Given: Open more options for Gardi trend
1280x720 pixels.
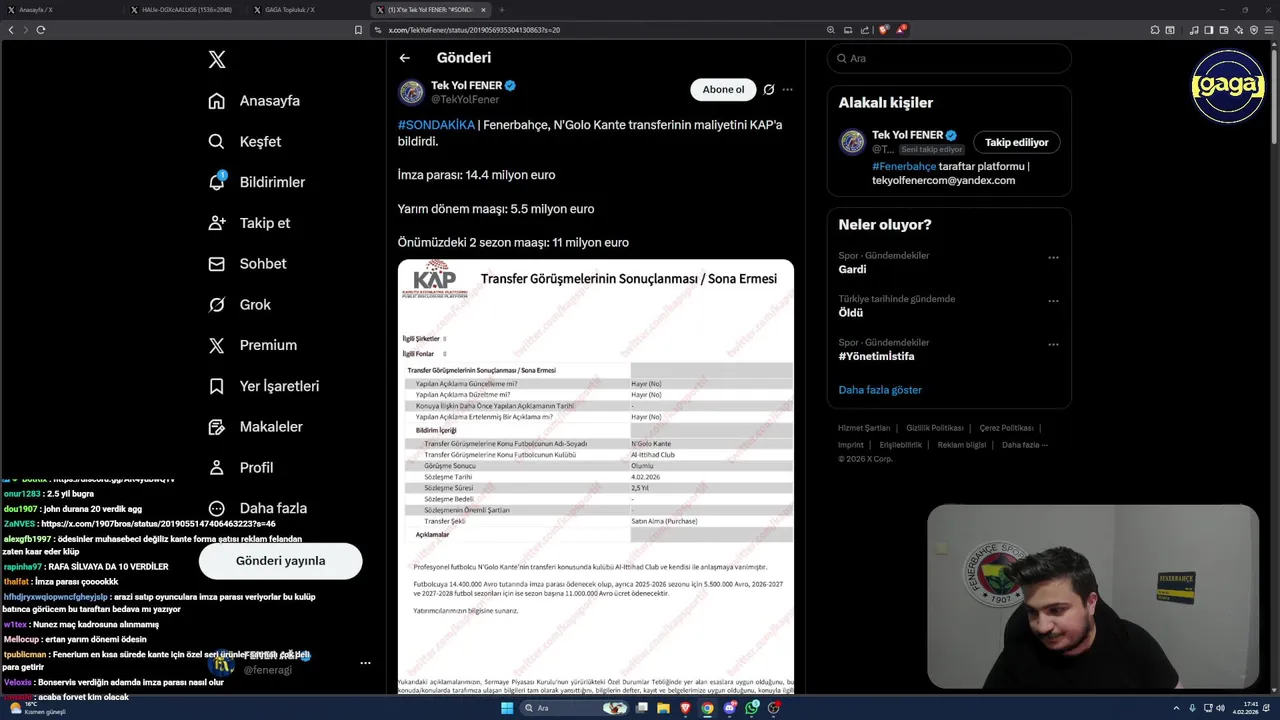Looking at the screenshot, I should (x=1053, y=257).
